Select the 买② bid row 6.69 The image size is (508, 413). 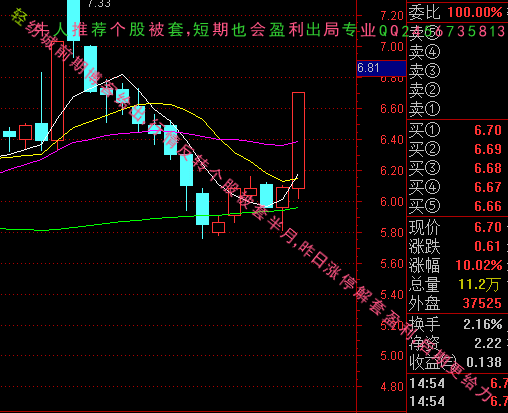[455, 149]
